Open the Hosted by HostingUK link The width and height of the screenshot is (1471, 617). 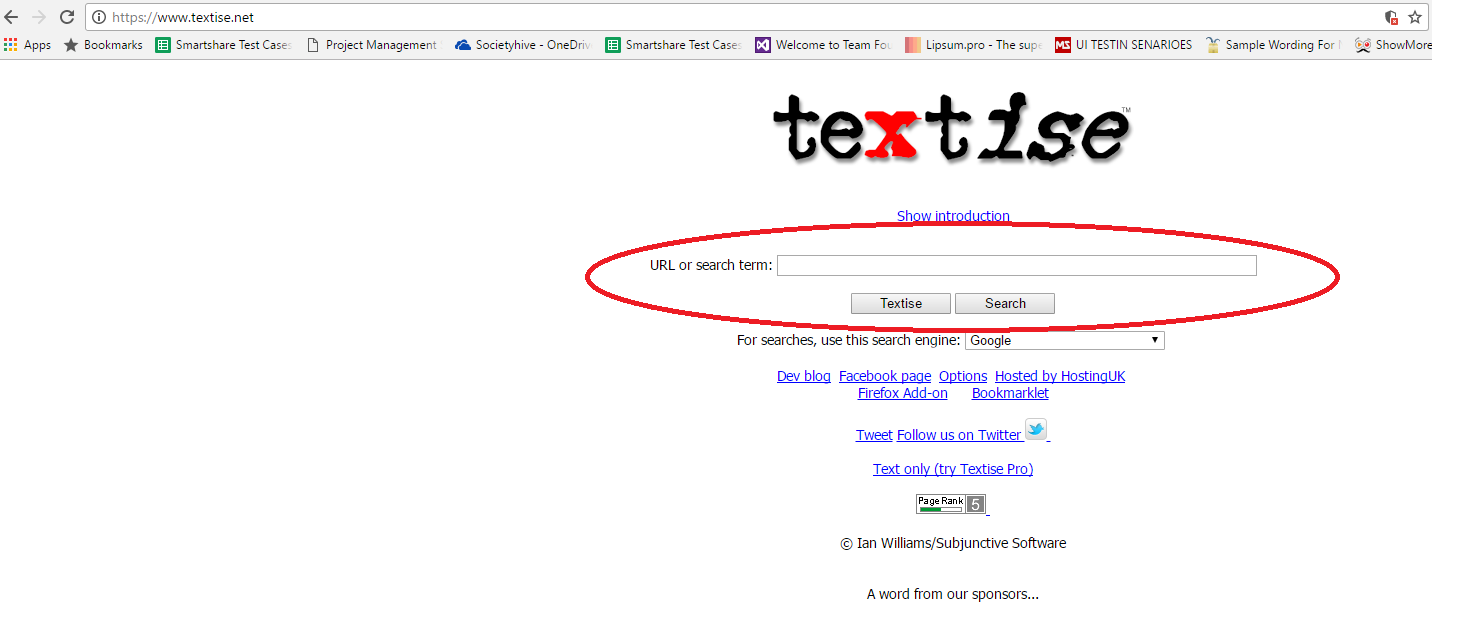(1060, 376)
